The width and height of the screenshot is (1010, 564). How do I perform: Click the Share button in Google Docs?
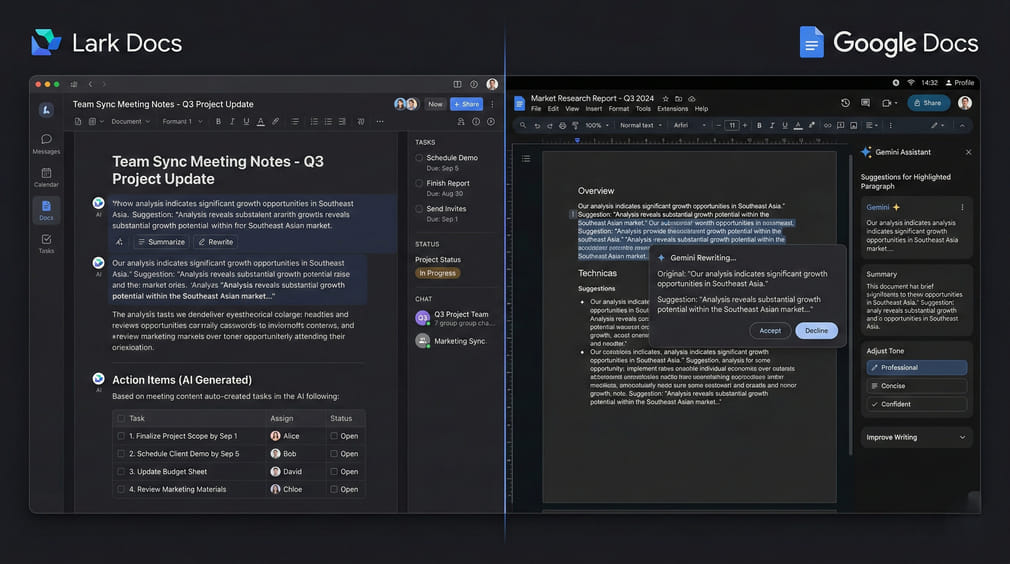pyautogui.click(x=928, y=103)
